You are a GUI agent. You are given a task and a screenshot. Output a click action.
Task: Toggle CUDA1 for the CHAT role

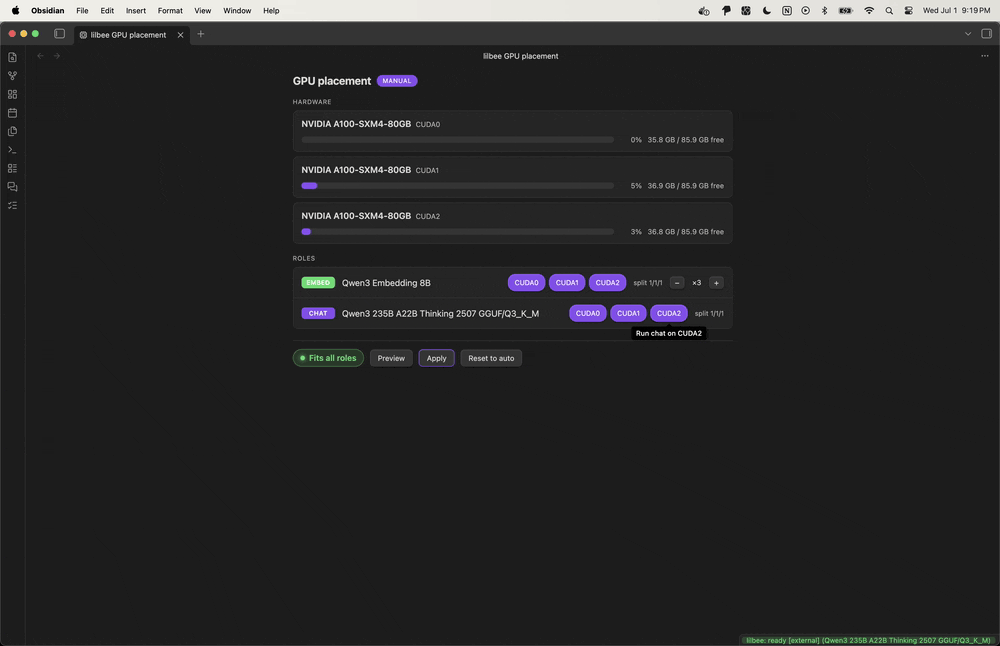[x=628, y=313]
